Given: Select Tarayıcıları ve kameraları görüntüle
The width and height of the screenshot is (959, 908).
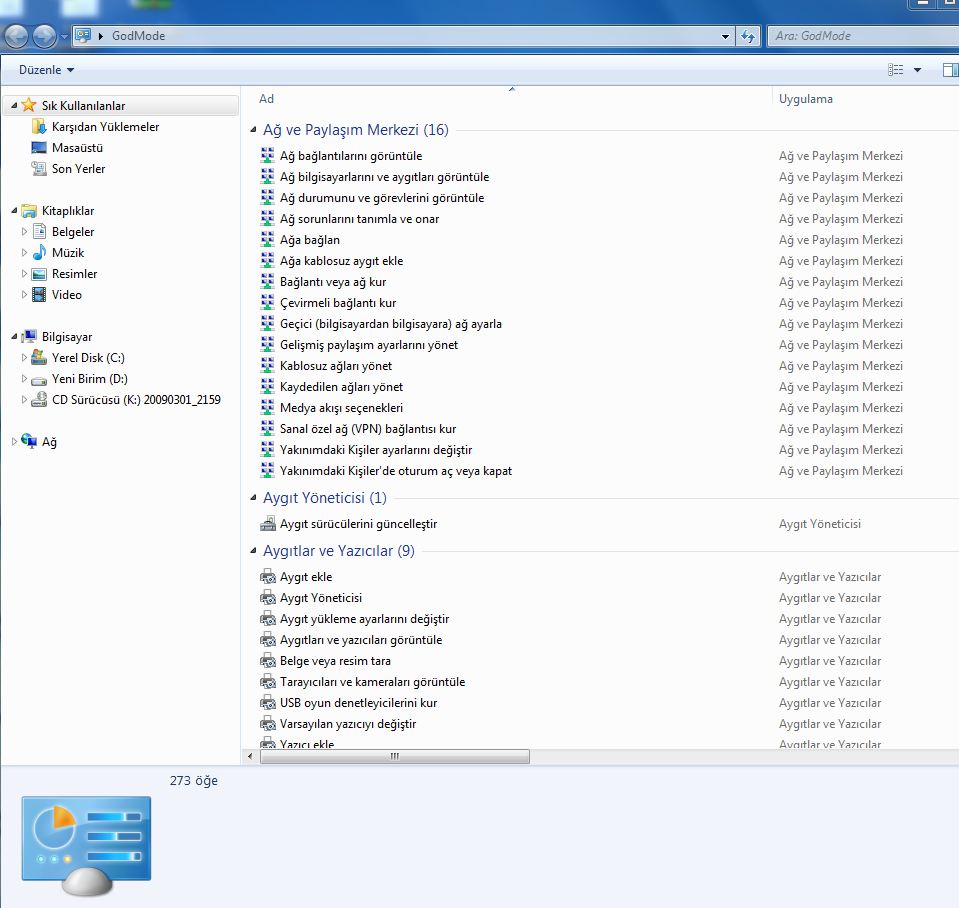Looking at the screenshot, I should (x=372, y=682).
